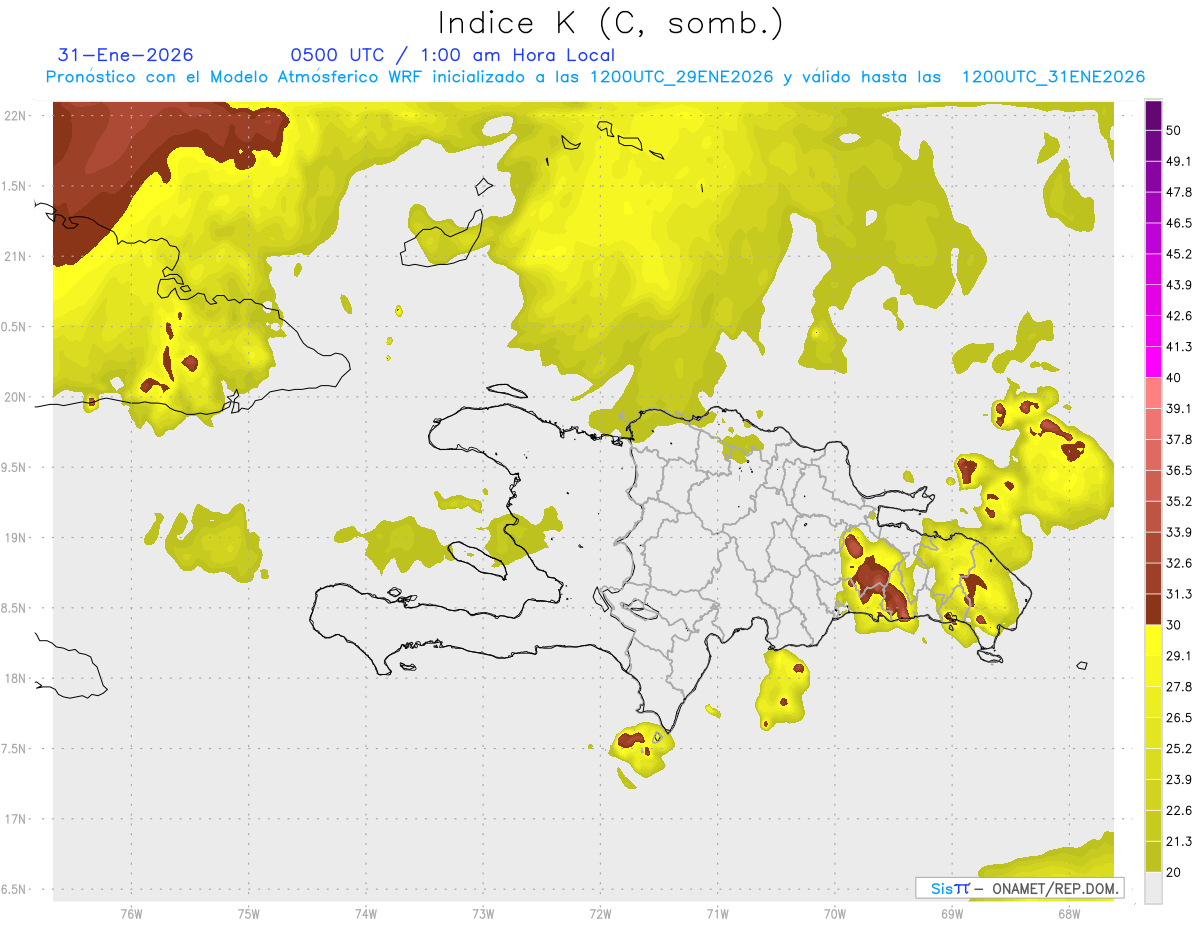Click the olive swatch between 21.3 and 20
Screen dimensions: 1200x927
point(1154,856)
